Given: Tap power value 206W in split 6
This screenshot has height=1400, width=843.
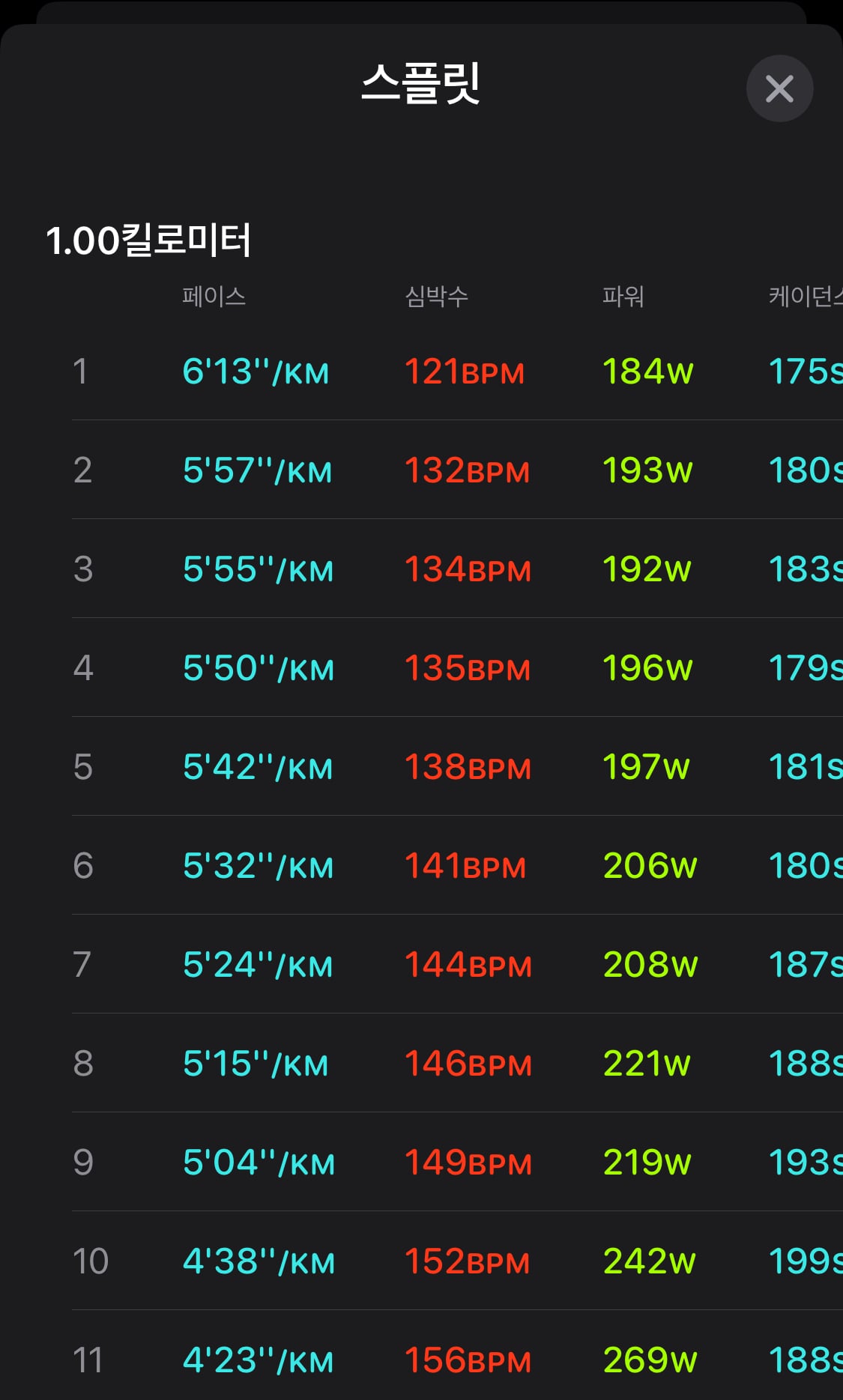Looking at the screenshot, I should pos(650,866).
